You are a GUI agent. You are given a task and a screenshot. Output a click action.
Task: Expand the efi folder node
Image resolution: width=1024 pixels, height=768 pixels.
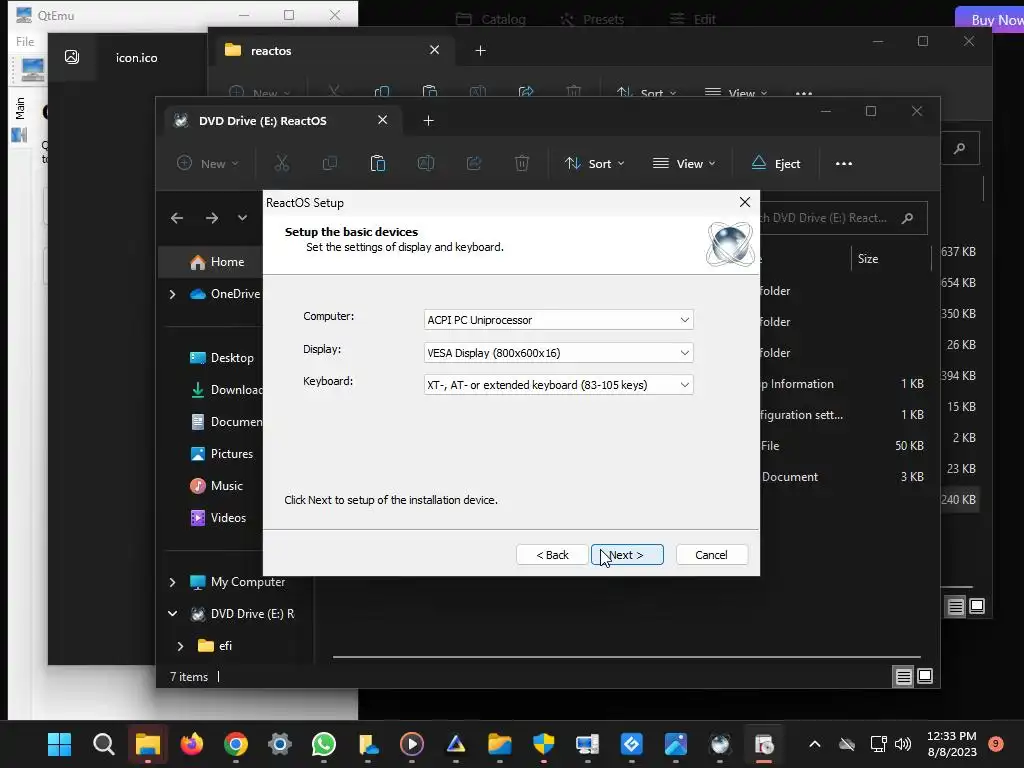pos(180,646)
